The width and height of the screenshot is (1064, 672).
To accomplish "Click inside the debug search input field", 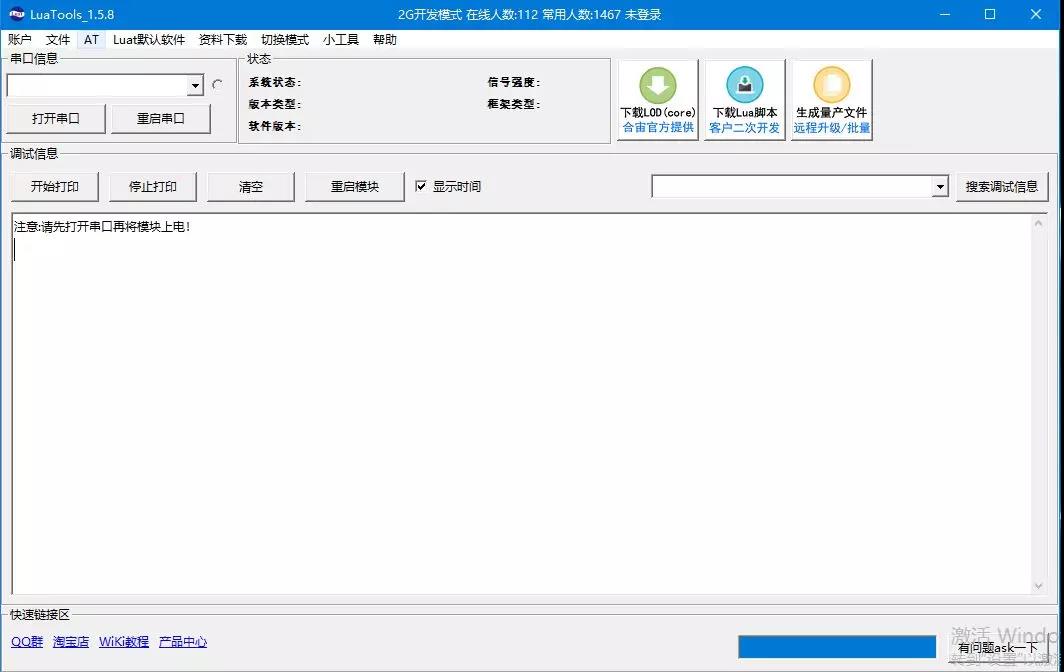I will pyautogui.click(x=792, y=187).
